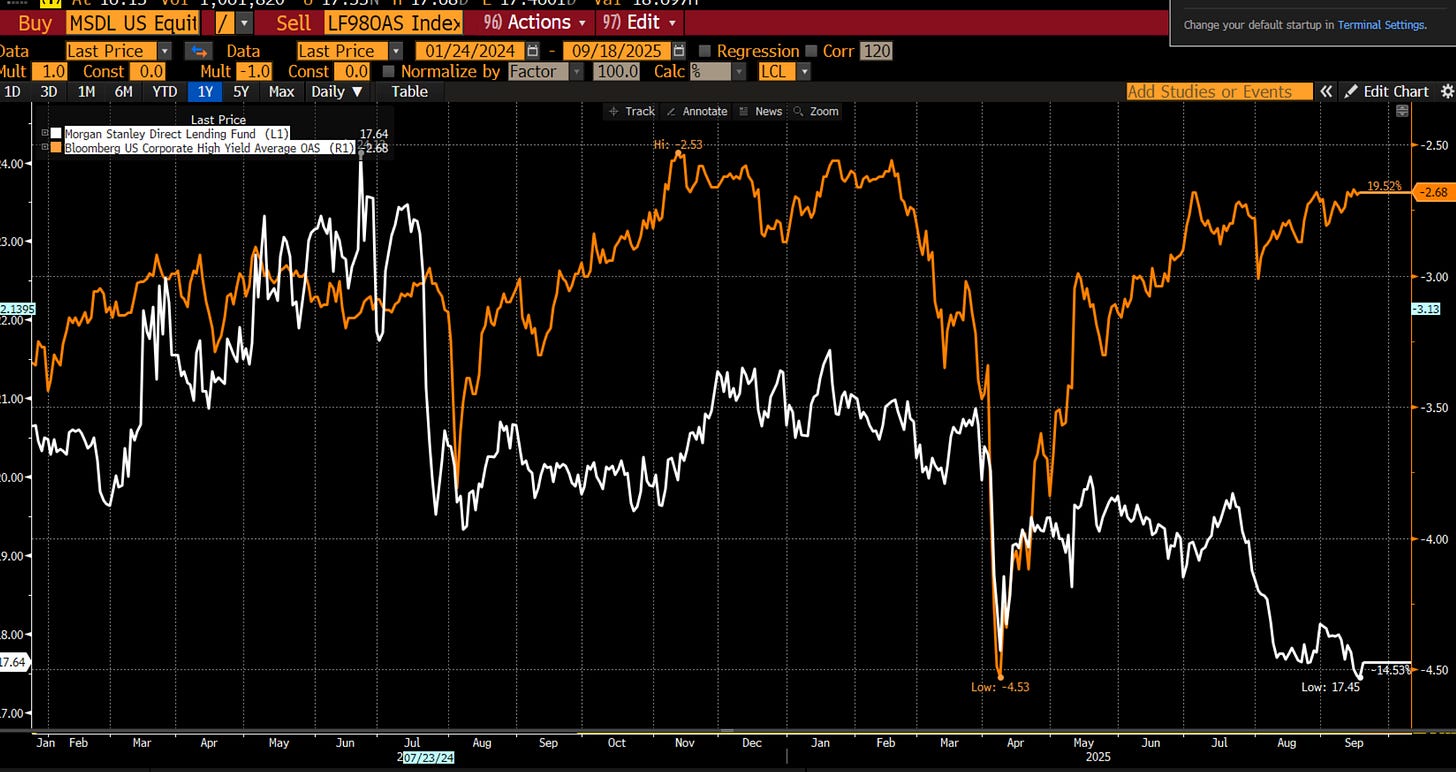Collapse studies panel with double chevron
Image resolution: width=1456 pixels, height=772 pixels.
coord(1326,91)
